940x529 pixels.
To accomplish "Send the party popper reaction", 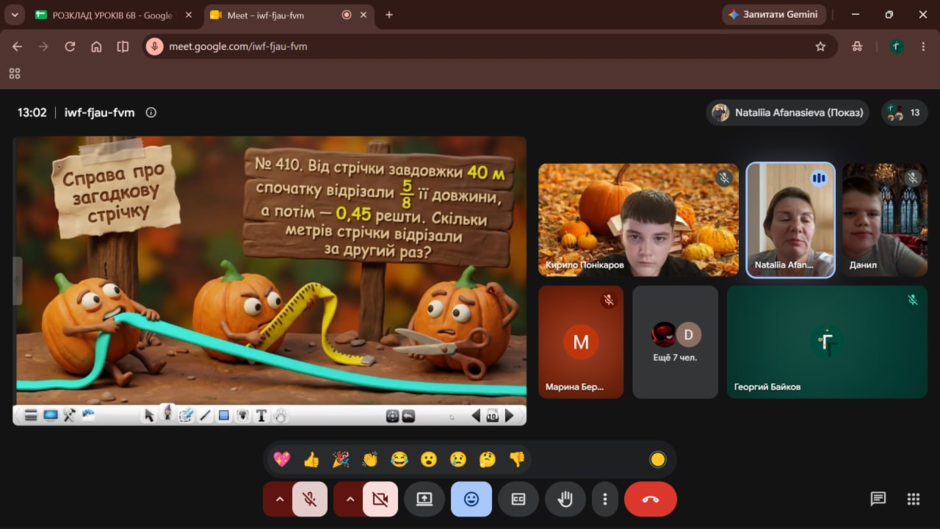I will [x=341, y=459].
